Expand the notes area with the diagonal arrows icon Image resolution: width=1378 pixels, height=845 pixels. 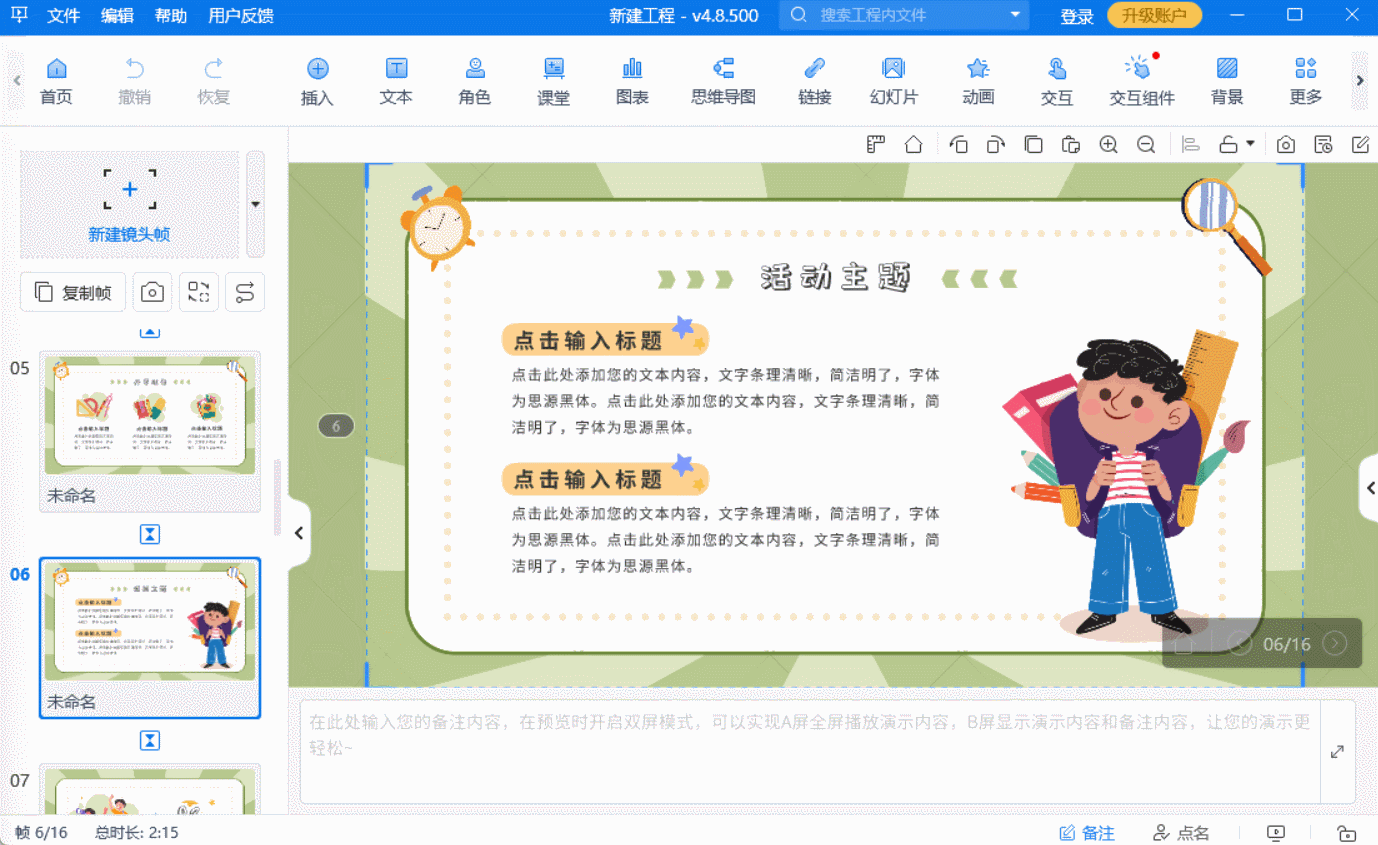coord(1338,752)
